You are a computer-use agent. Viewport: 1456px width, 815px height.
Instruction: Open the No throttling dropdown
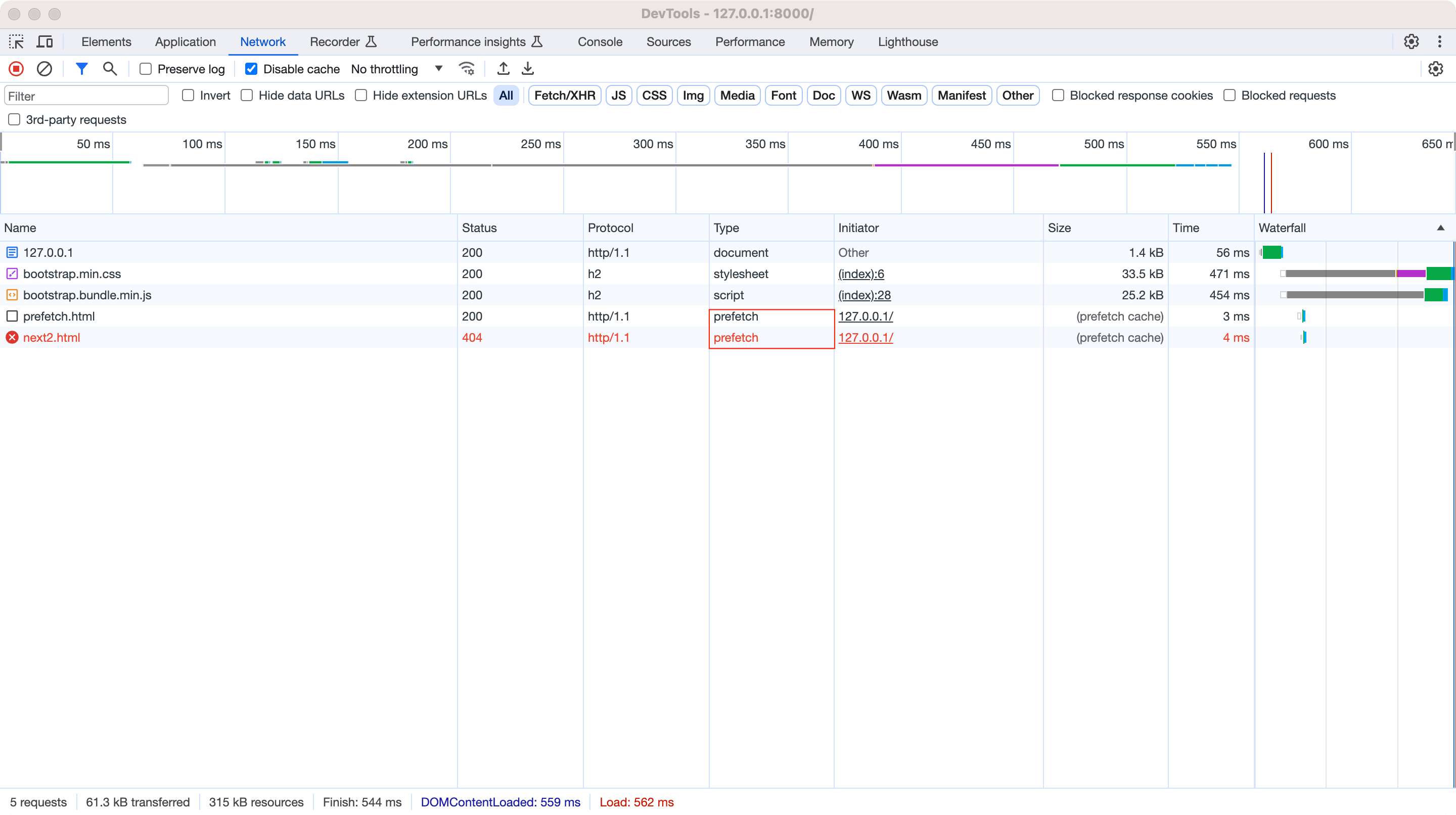click(x=396, y=69)
